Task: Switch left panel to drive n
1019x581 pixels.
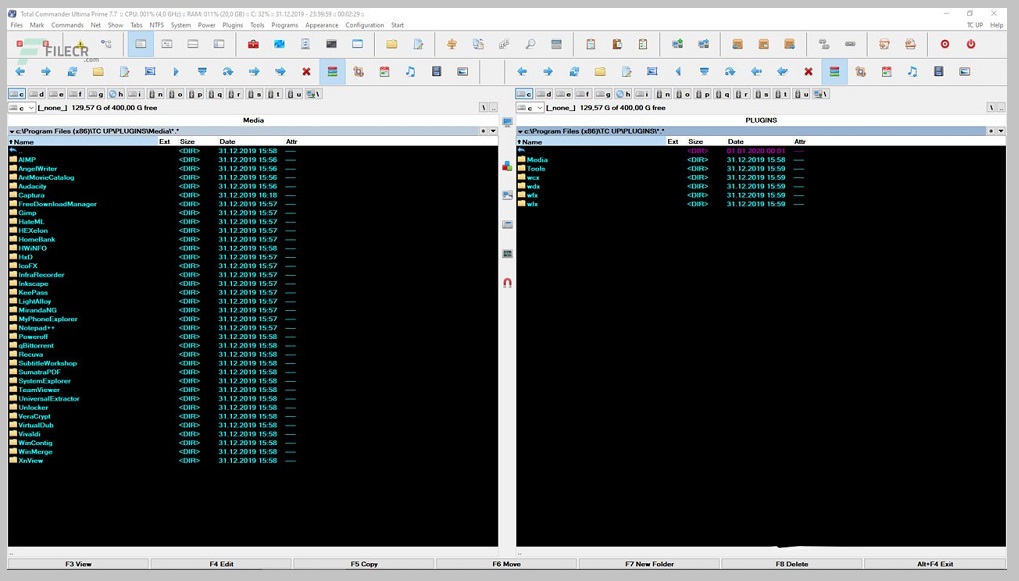Action: (x=155, y=94)
